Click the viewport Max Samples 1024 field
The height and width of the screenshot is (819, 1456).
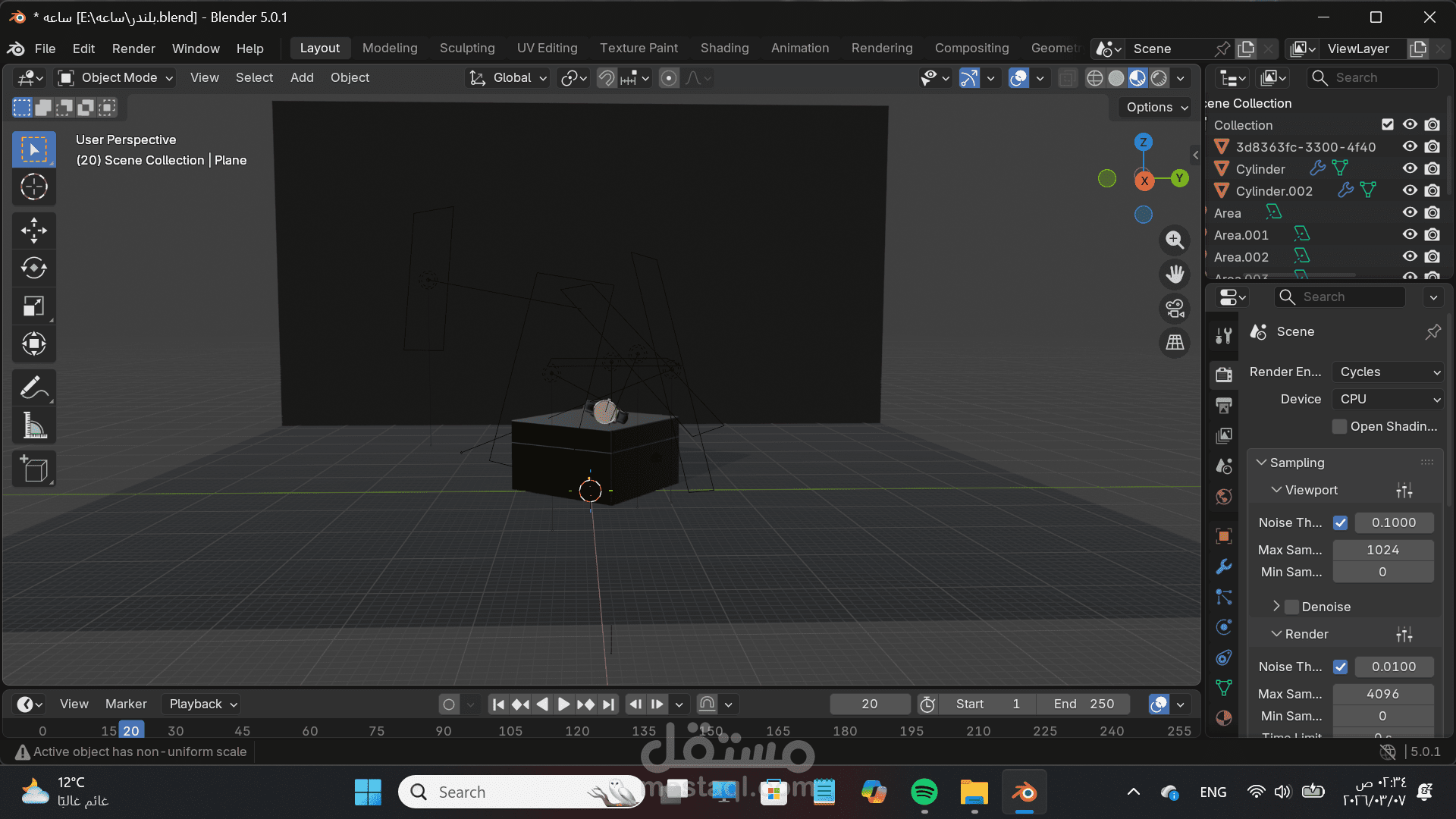click(1382, 550)
